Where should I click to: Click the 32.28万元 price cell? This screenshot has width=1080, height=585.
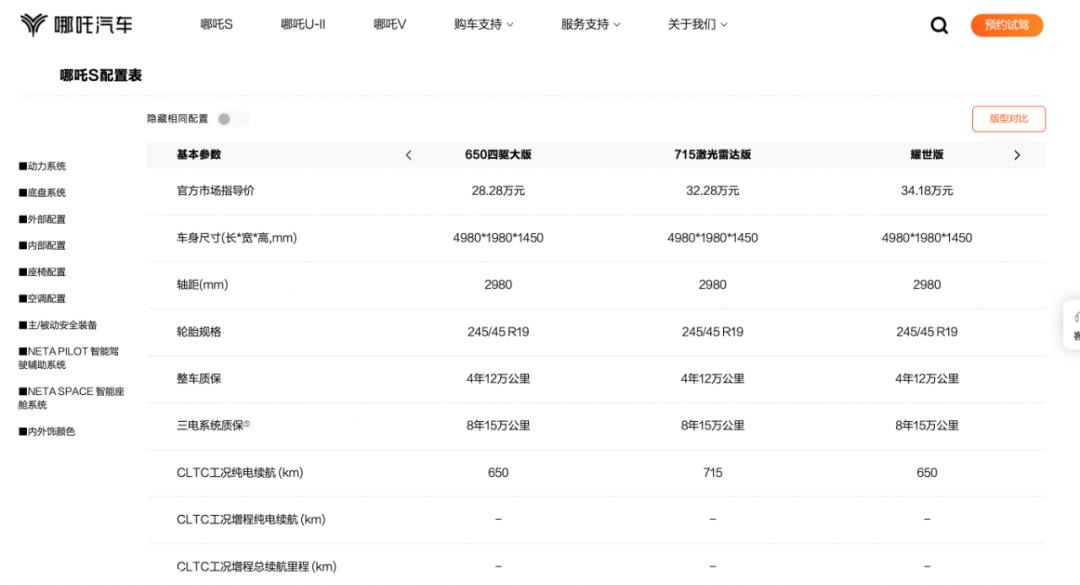click(x=712, y=190)
